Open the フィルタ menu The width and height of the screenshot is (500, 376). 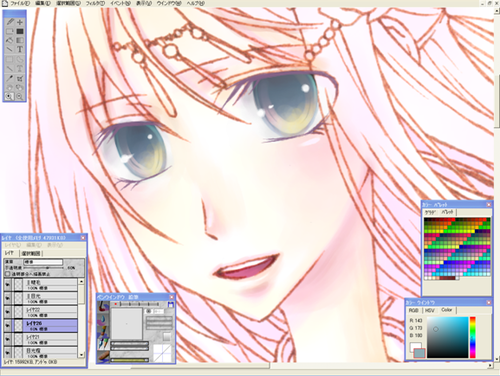pos(95,3)
